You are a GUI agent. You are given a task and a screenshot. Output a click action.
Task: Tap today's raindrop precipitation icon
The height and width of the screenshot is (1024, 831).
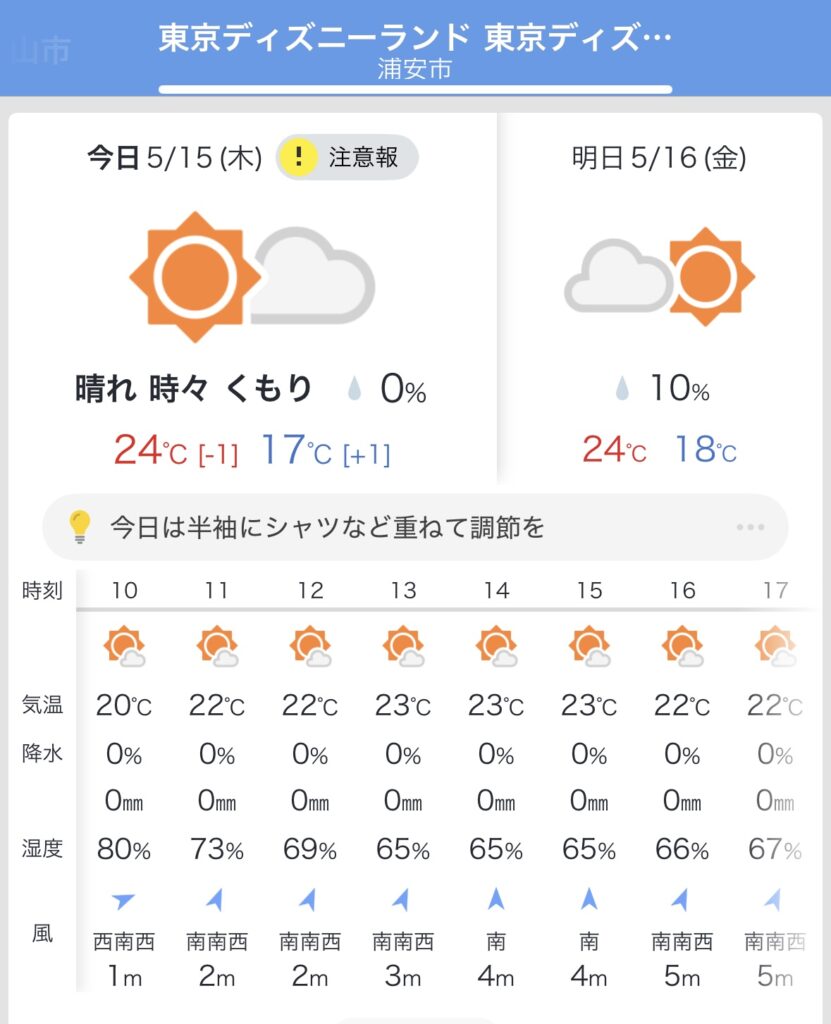(x=355, y=388)
